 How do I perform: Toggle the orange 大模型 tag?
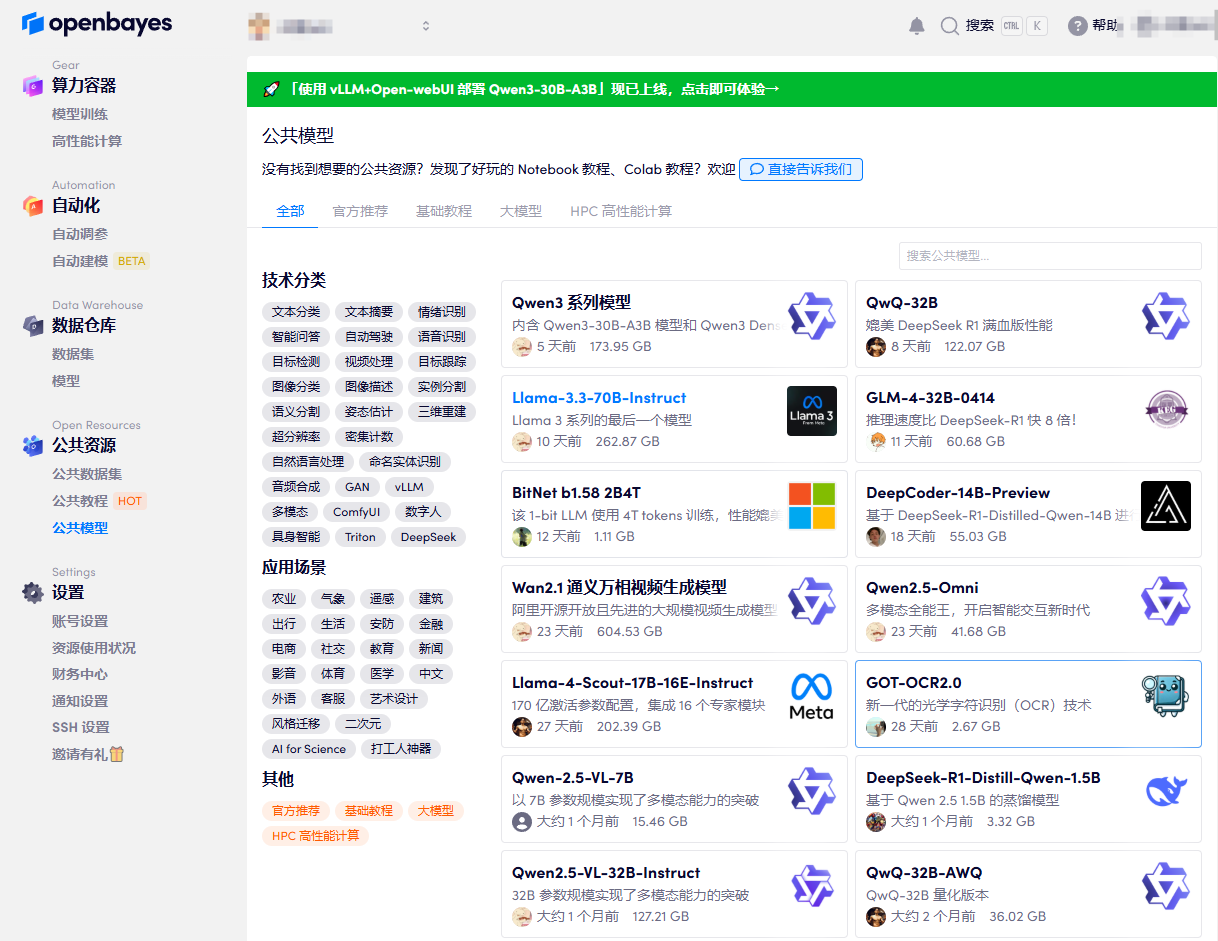click(435, 811)
